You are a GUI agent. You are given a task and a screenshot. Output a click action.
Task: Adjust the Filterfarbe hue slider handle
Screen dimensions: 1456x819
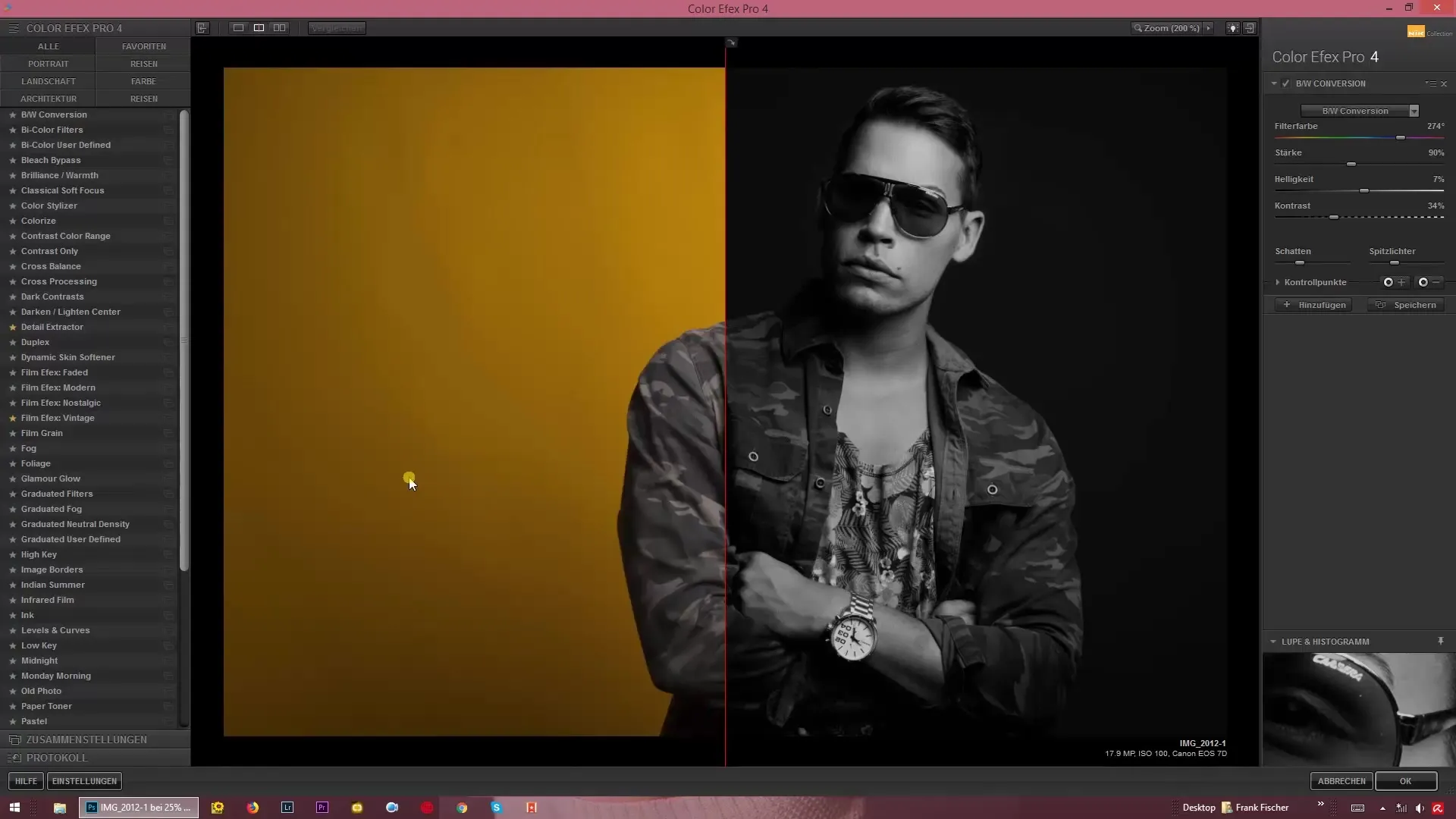[1401, 137]
